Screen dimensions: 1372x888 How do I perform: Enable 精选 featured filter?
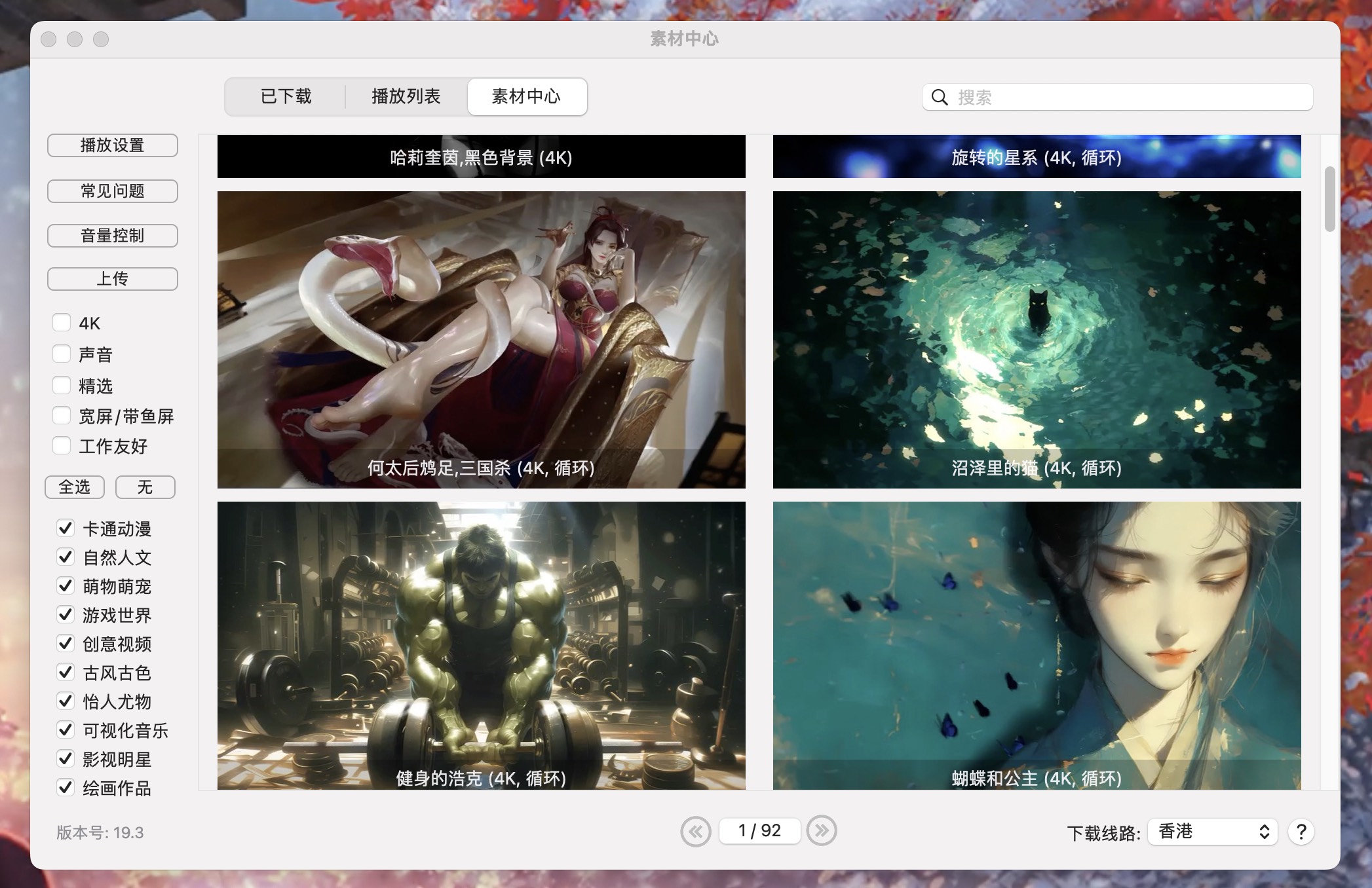[62, 384]
